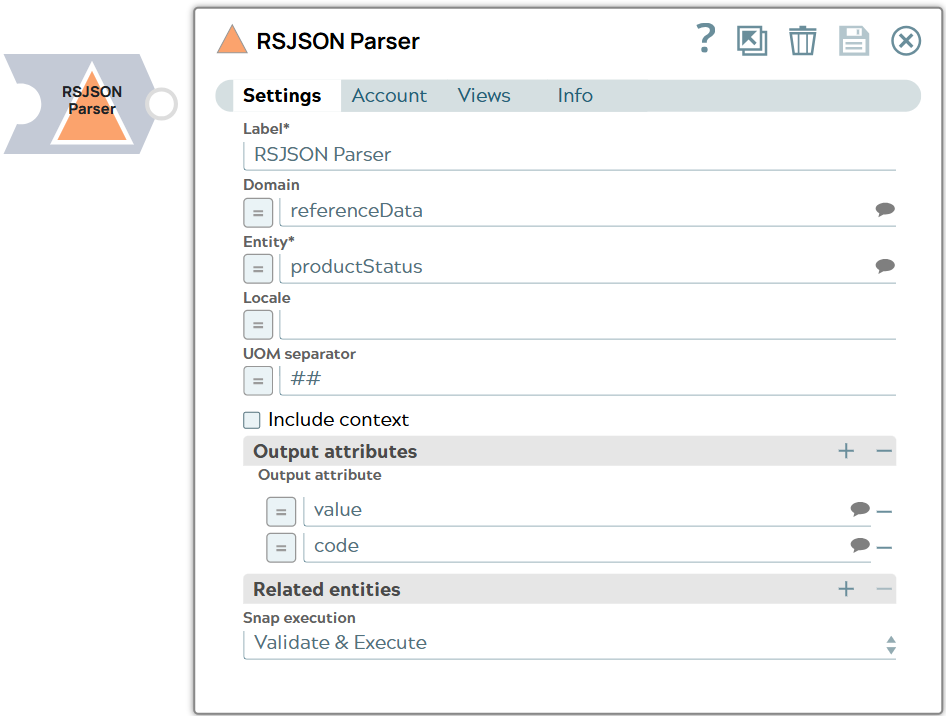Open the help documentation question mark
946x716 pixels.
coord(705,40)
